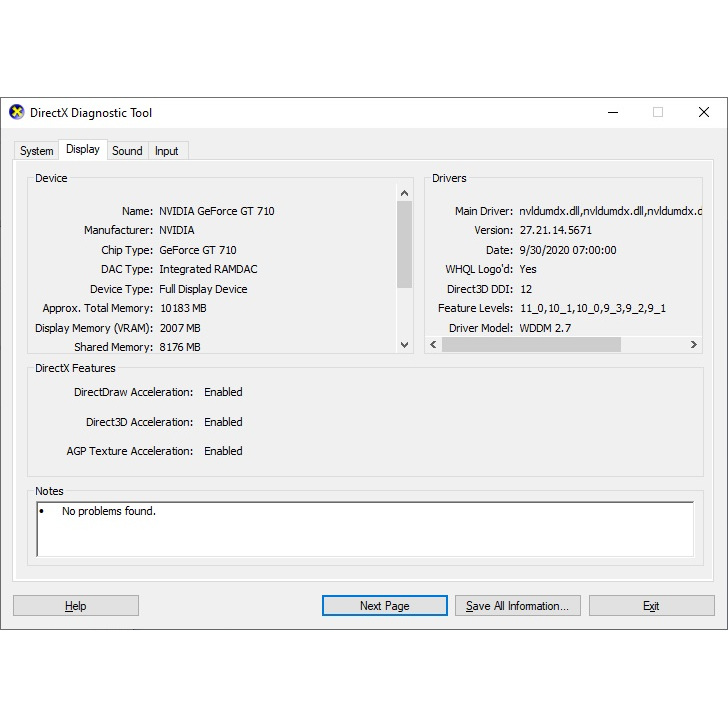728x728 pixels.
Task: Click Driver Model value 'WDDM 2.7'
Action: click(545, 328)
